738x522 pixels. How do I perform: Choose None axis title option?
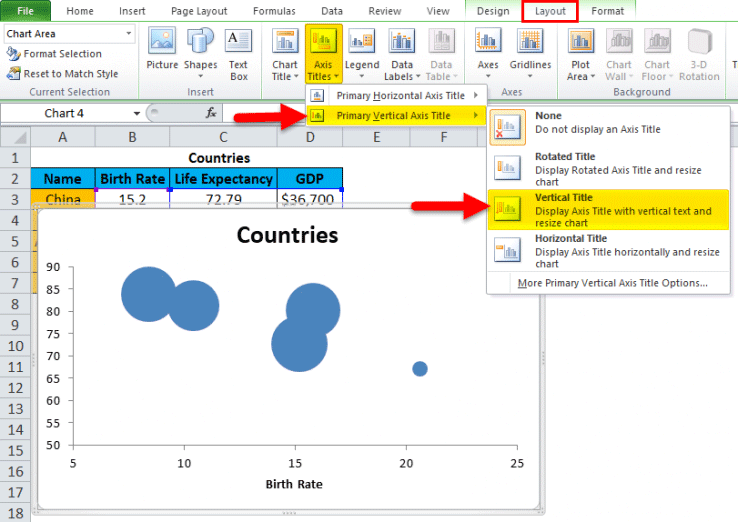608,127
